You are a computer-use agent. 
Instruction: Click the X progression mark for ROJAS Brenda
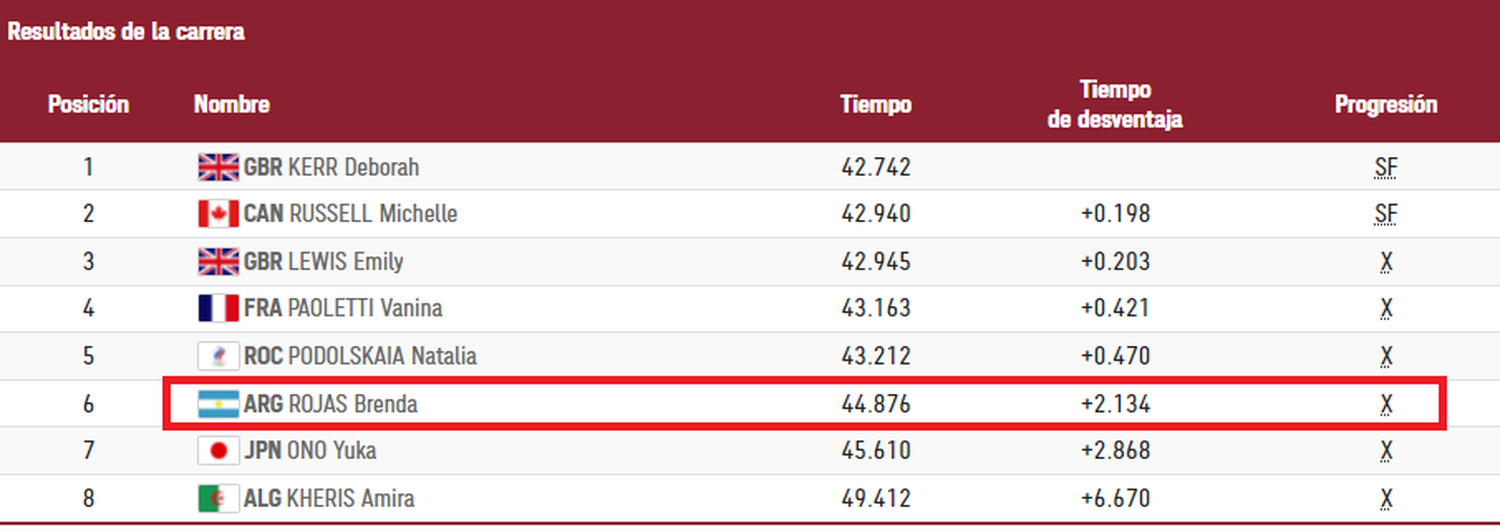[1386, 404]
